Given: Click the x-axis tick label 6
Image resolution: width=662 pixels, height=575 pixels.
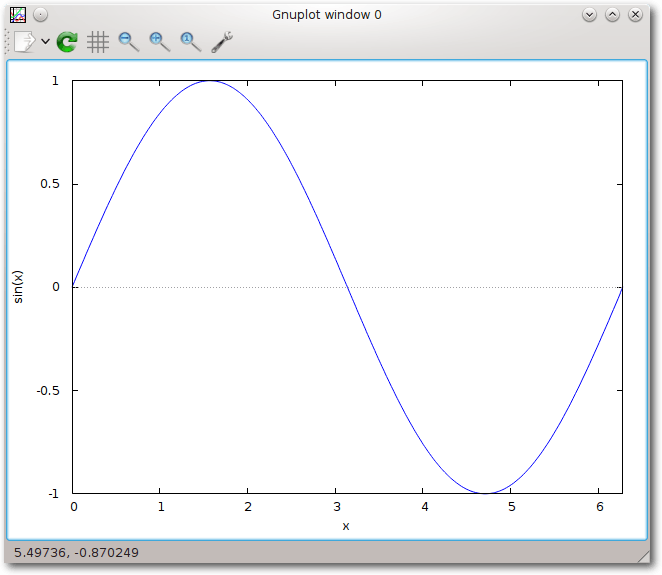Looking at the screenshot, I should tap(600, 507).
